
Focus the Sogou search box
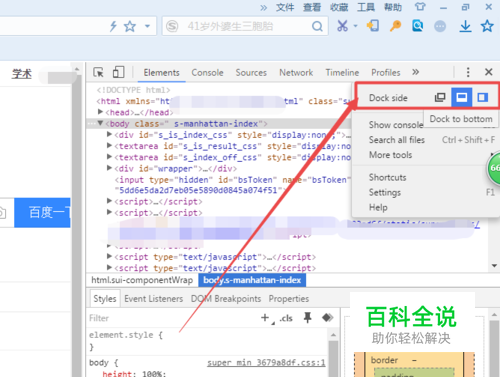[x=245, y=26]
